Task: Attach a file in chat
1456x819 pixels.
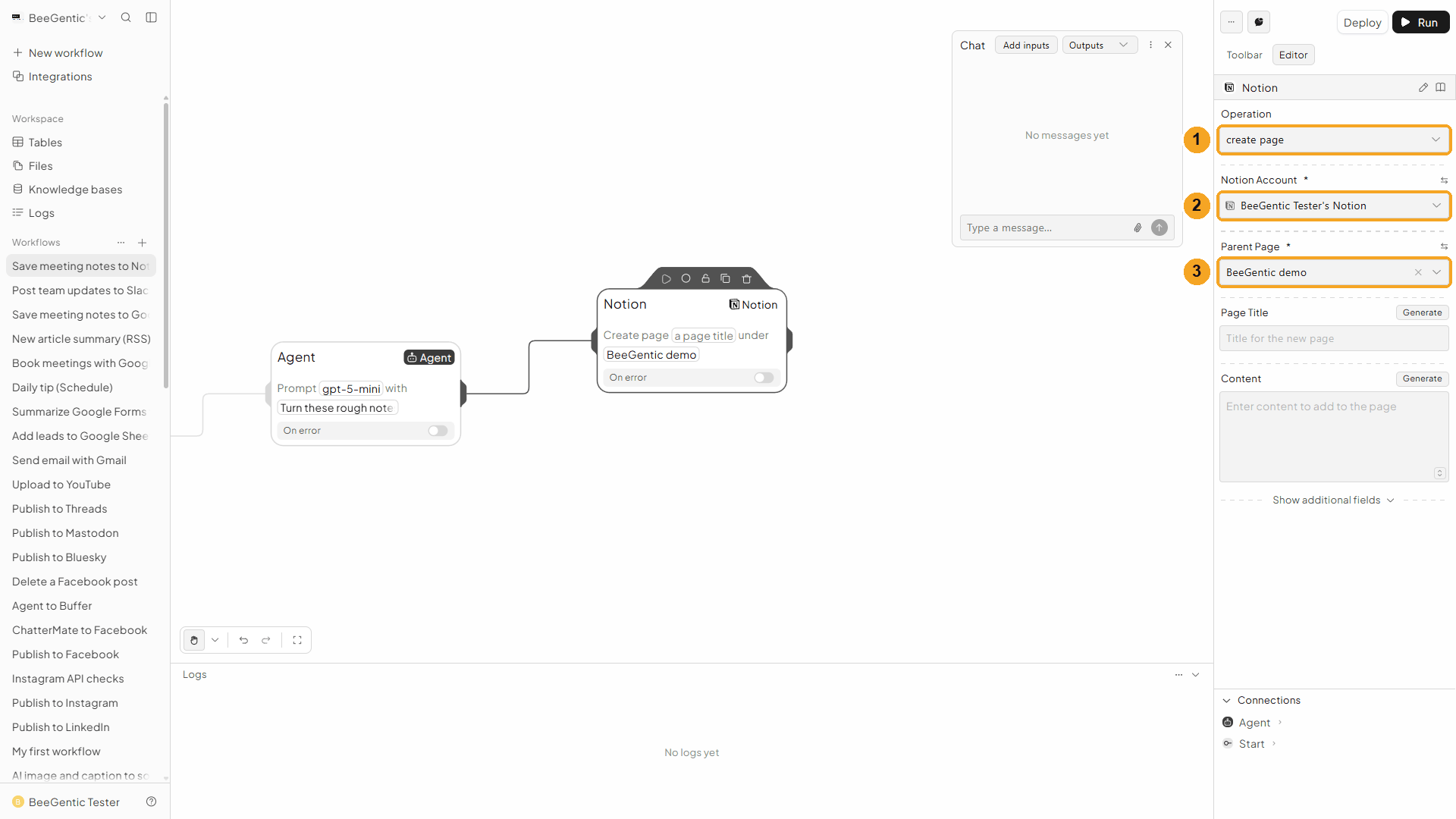Action: pos(1137,227)
